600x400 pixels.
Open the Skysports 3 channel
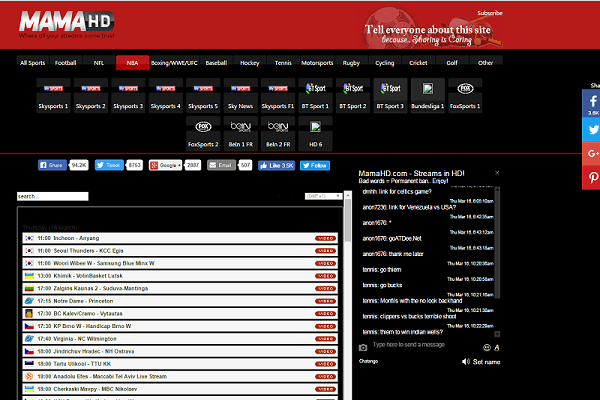128,96
